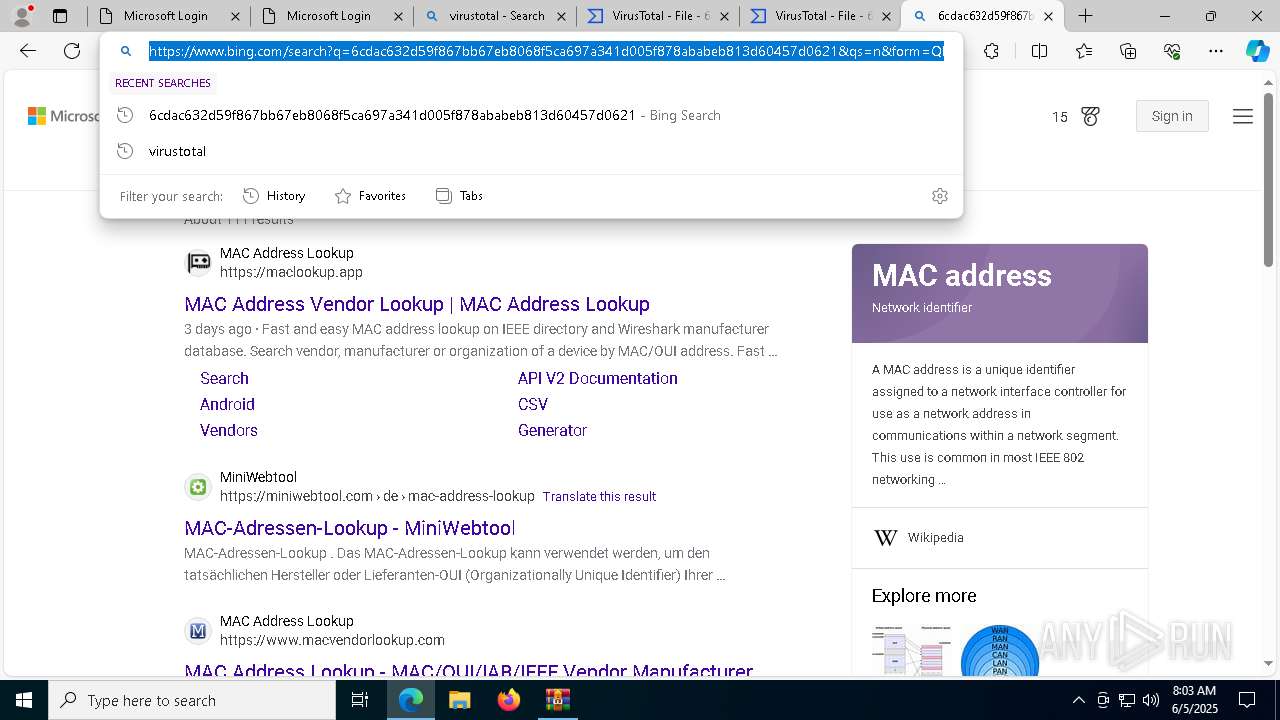
Task: Close the first Microsoft Login tab
Action: (x=234, y=16)
